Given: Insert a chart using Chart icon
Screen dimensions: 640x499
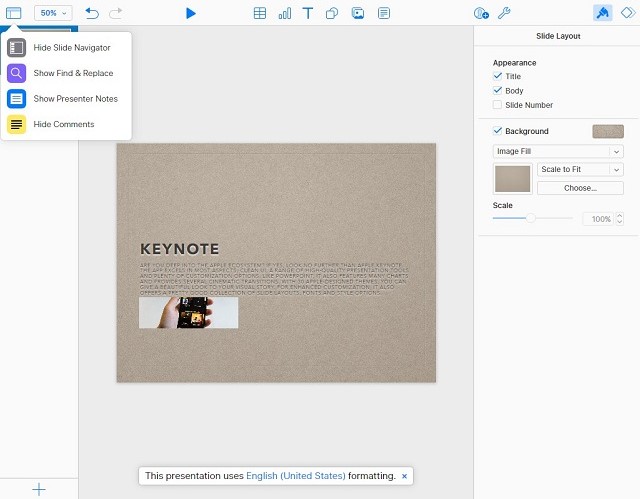Looking at the screenshot, I should pos(284,13).
